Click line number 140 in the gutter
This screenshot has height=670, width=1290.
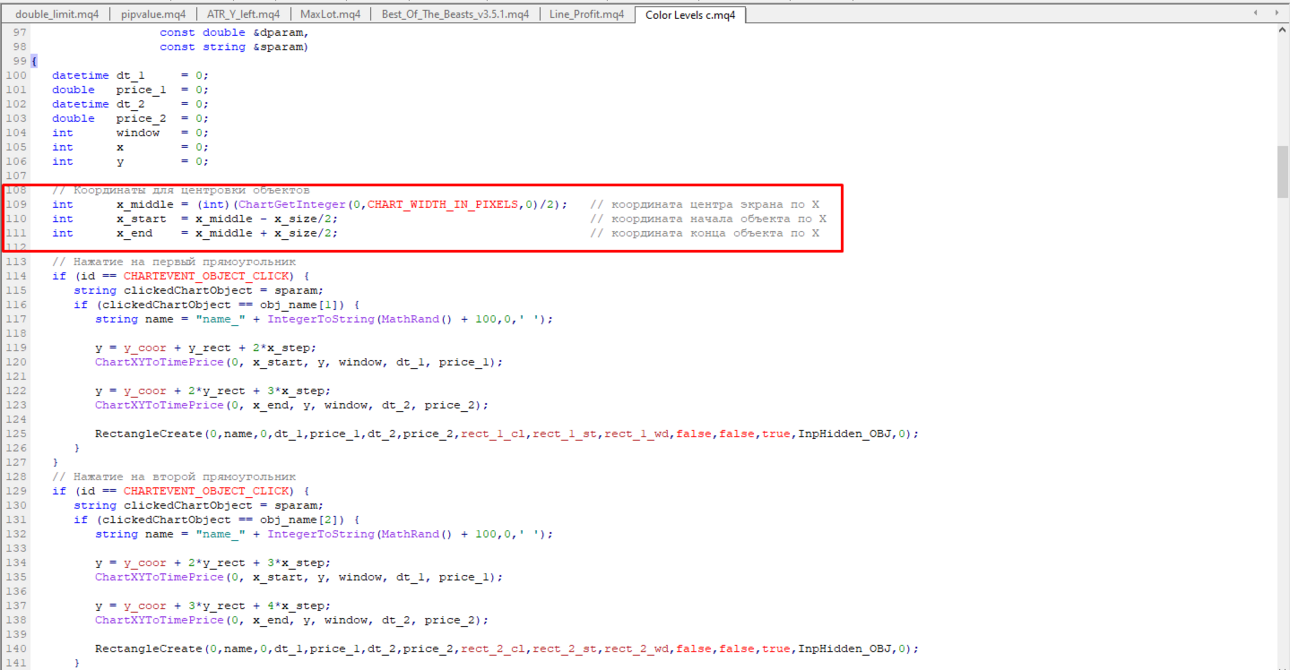pos(15,649)
